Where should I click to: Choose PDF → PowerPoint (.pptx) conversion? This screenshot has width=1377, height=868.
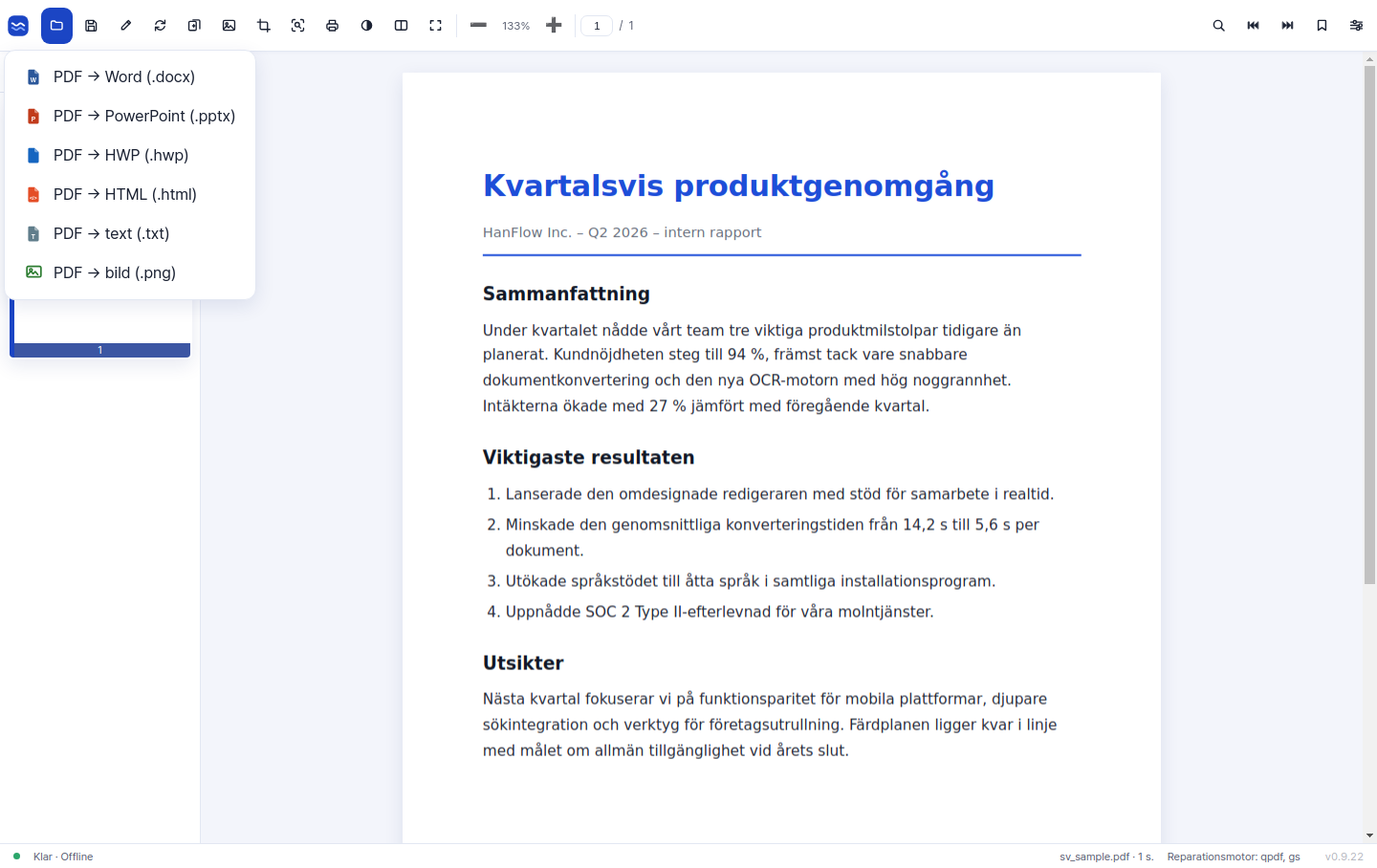[x=130, y=116]
